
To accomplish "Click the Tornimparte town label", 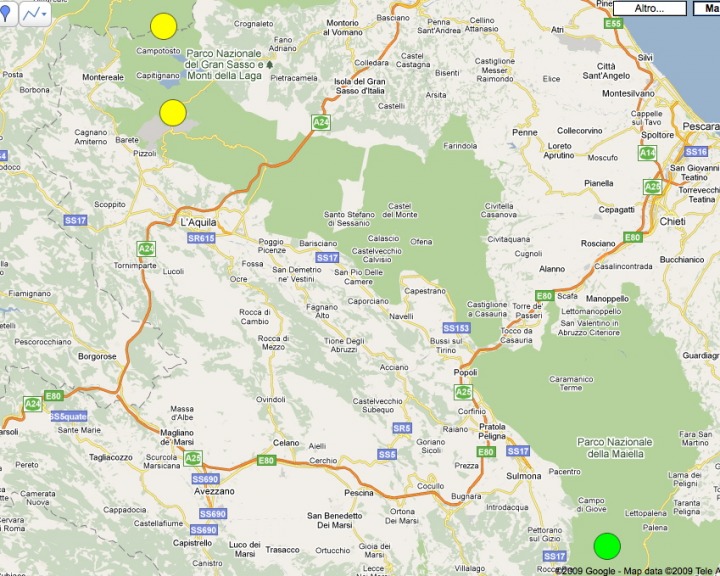I will click(x=135, y=265).
